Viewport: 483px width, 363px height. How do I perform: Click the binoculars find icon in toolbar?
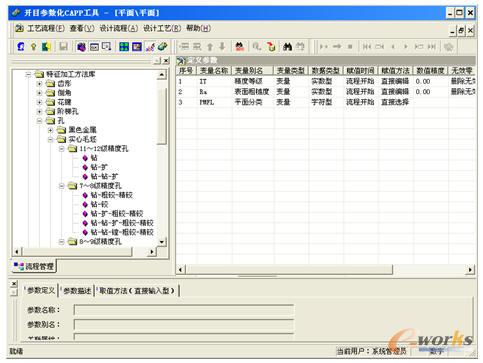point(287,47)
